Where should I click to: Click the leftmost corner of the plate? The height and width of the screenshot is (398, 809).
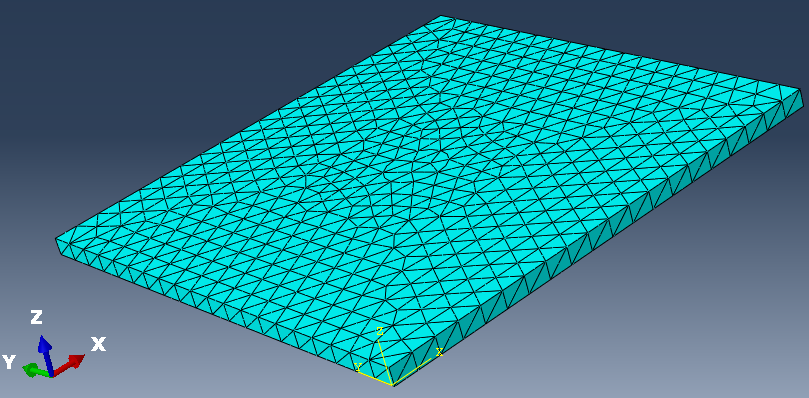(x=56, y=240)
